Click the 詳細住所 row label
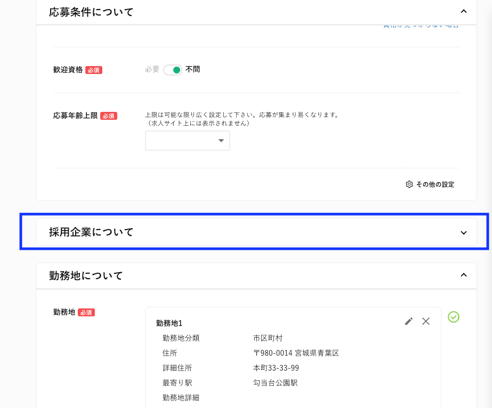The height and width of the screenshot is (408, 492). tap(177, 368)
